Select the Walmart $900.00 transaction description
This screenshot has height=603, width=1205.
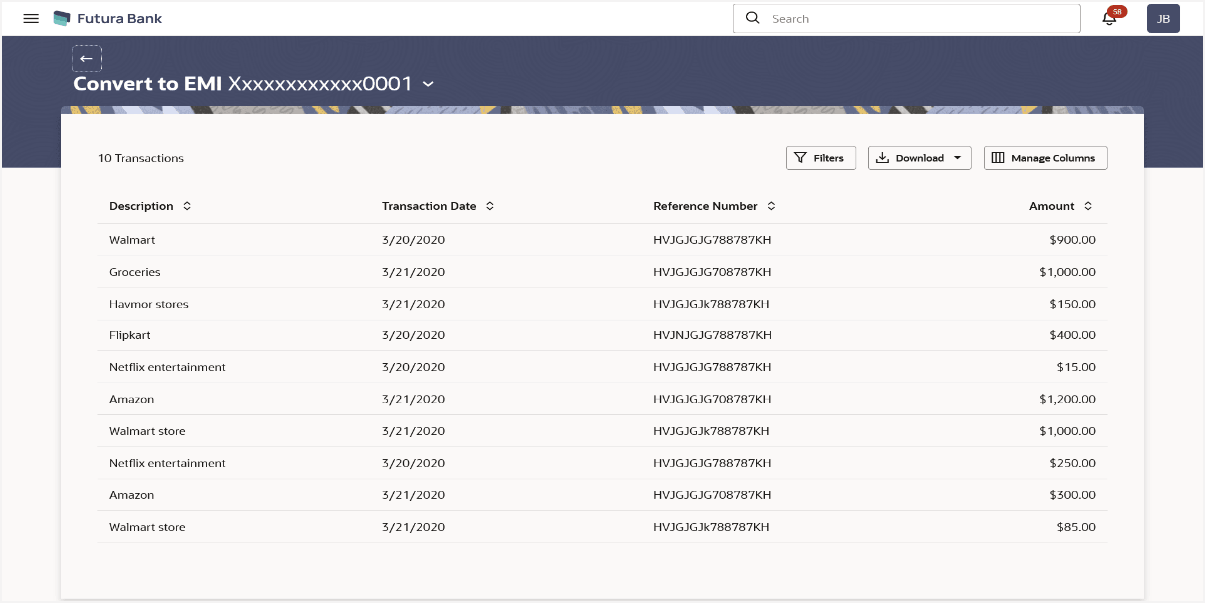click(132, 240)
